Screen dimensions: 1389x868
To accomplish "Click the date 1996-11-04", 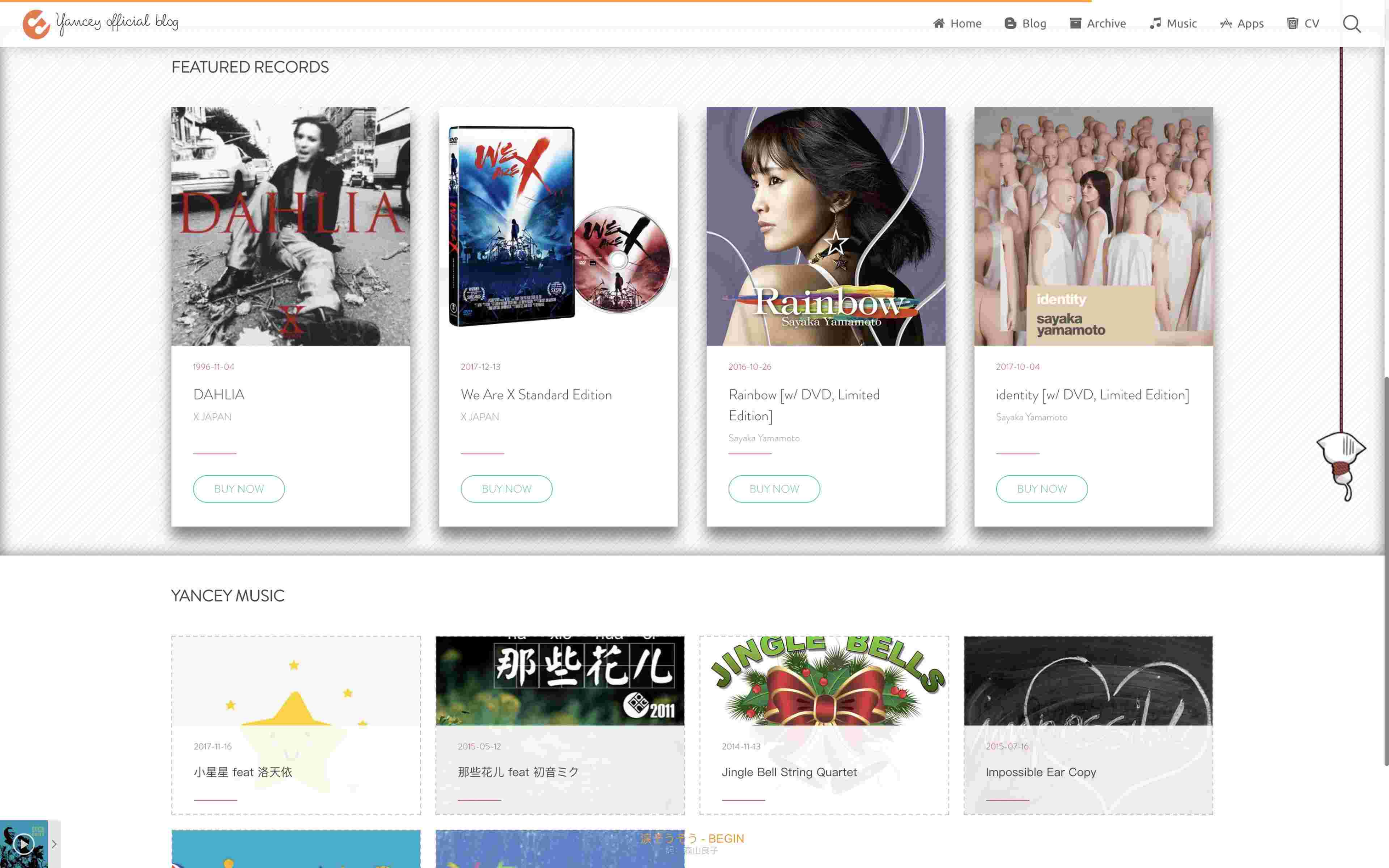I will (x=214, y=366).
